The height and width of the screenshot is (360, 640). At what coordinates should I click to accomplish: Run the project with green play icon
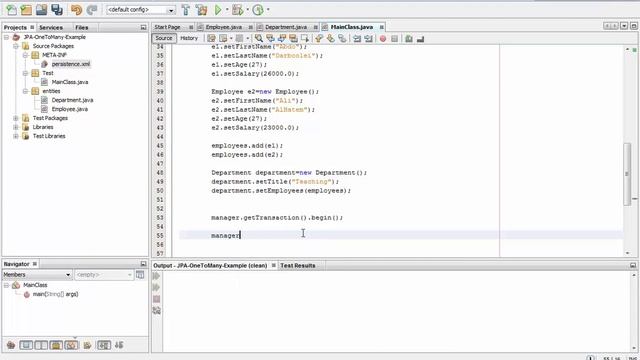(218, 9)
